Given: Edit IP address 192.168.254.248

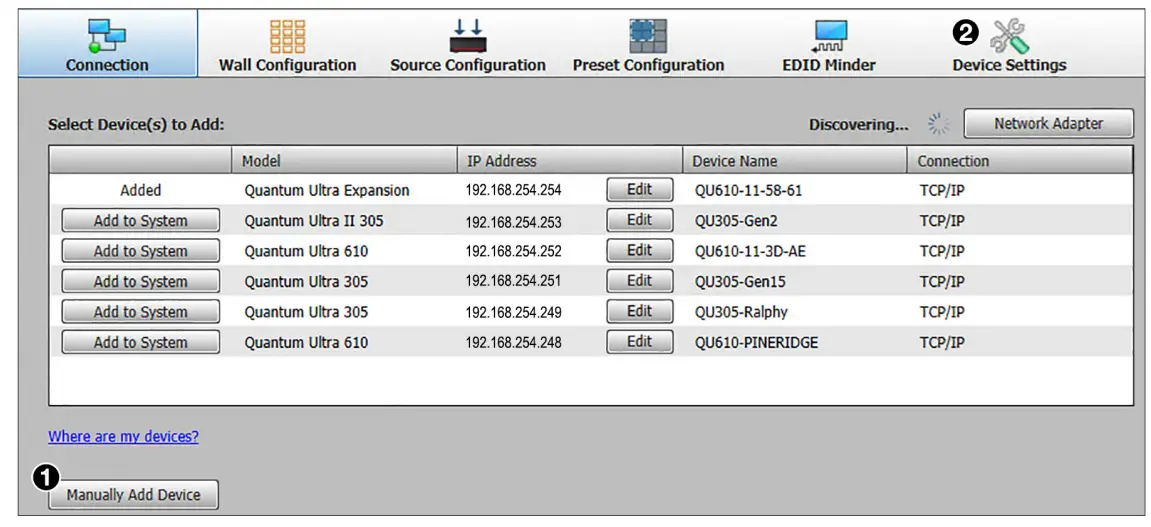Looking at the screenshot, I should click(x=639, y=342).
